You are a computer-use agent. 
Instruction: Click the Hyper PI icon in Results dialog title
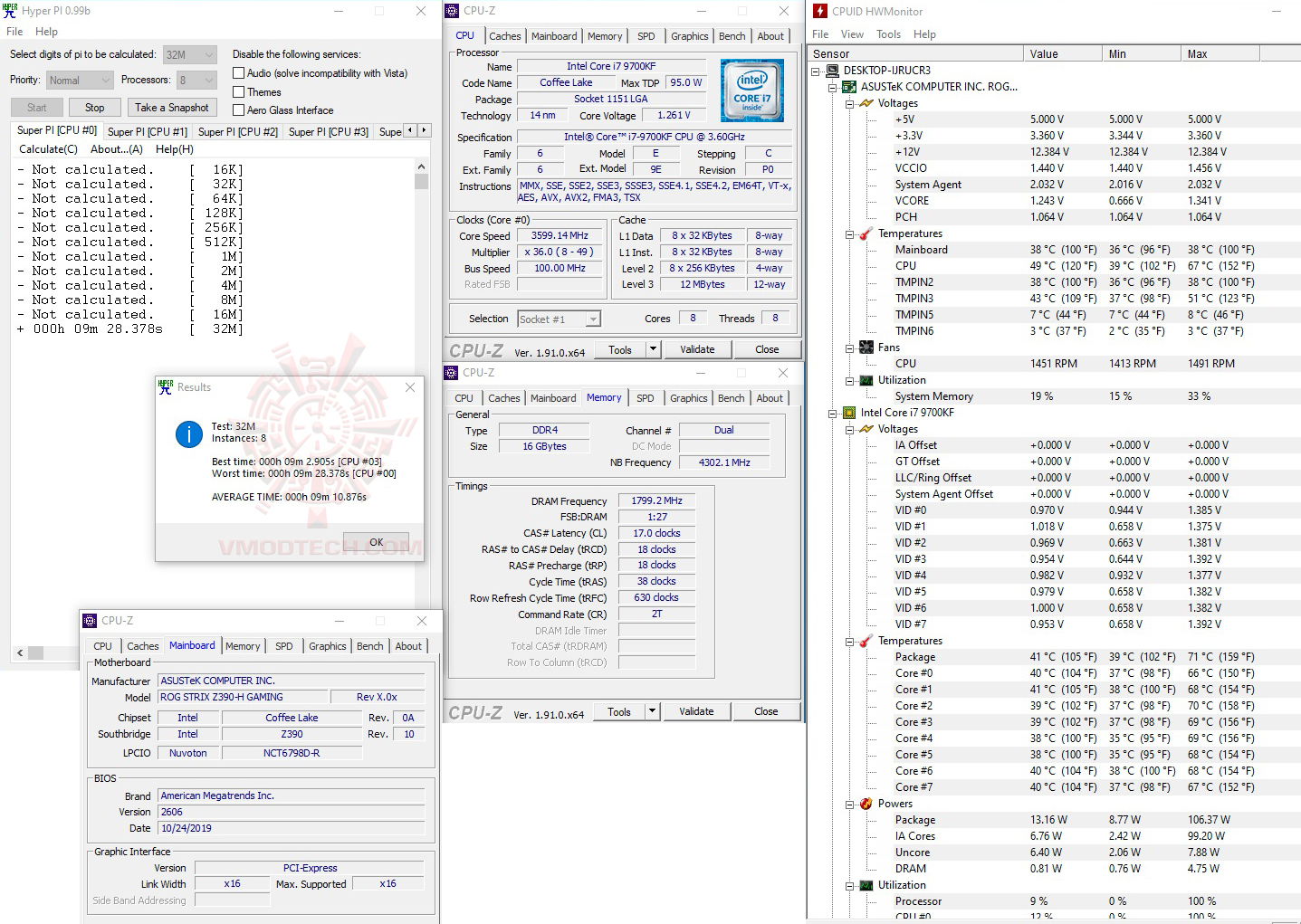pyautogui.click(x=166, y=387)
